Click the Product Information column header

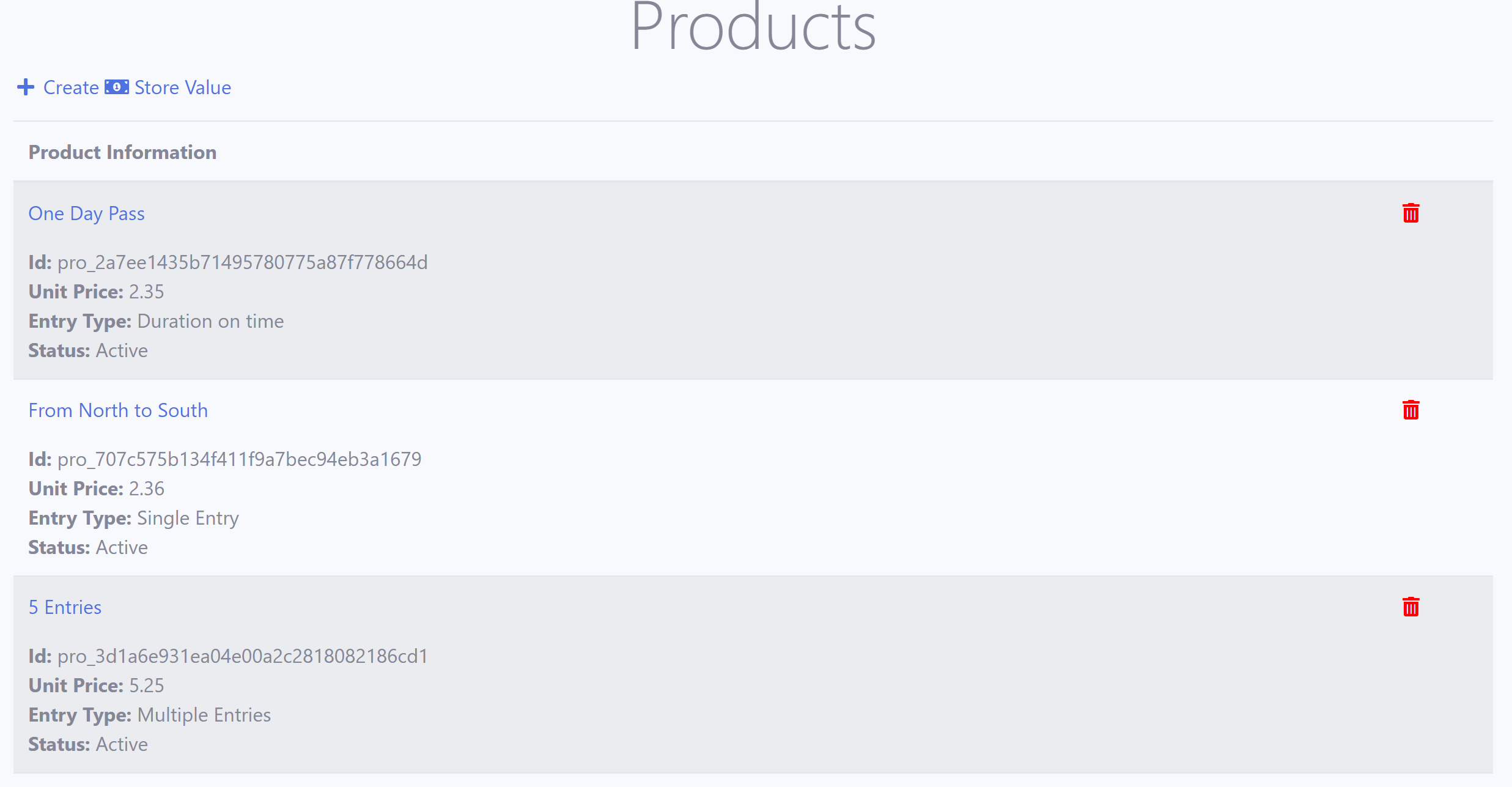coord(122,152)
